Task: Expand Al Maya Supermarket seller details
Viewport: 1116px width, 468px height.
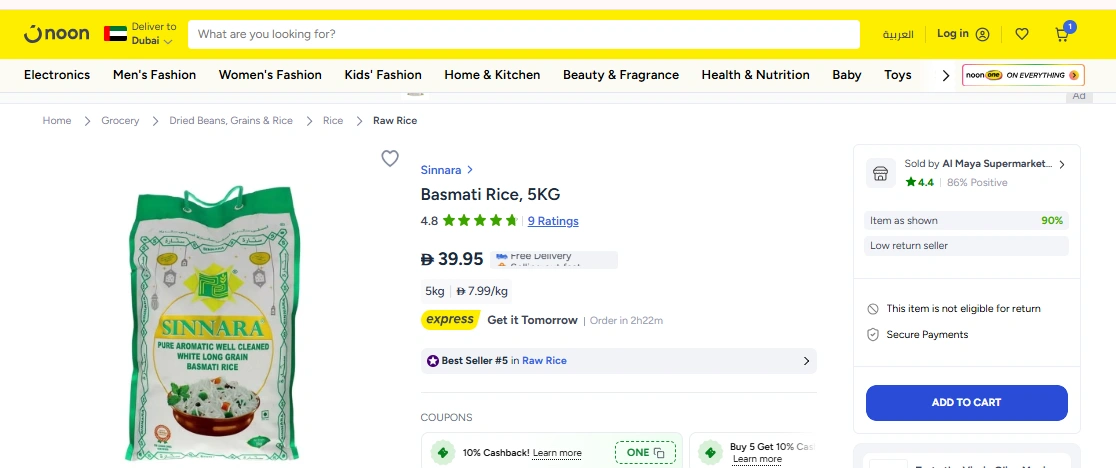Action: (x=1061, y=164)
